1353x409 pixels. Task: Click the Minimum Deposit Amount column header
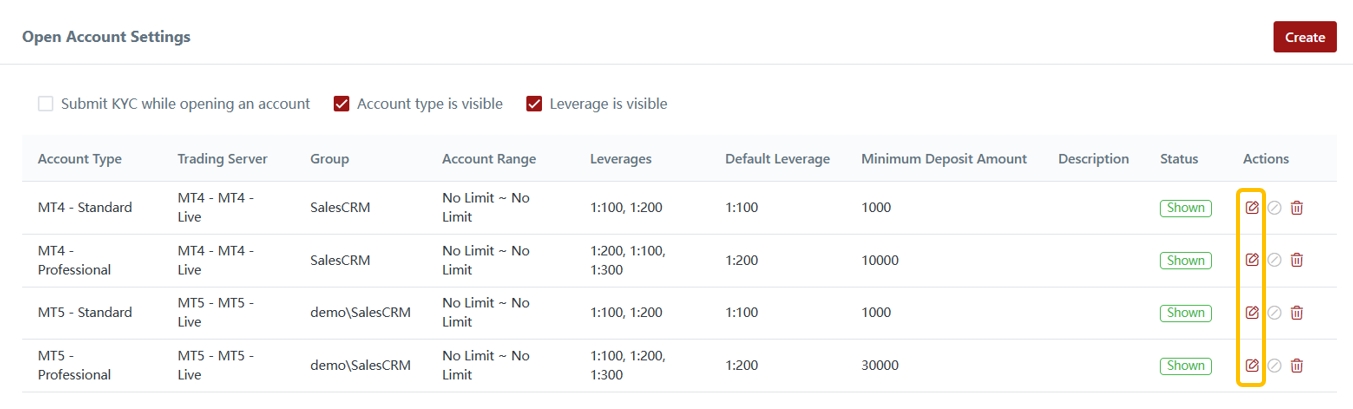coord(943,159)
